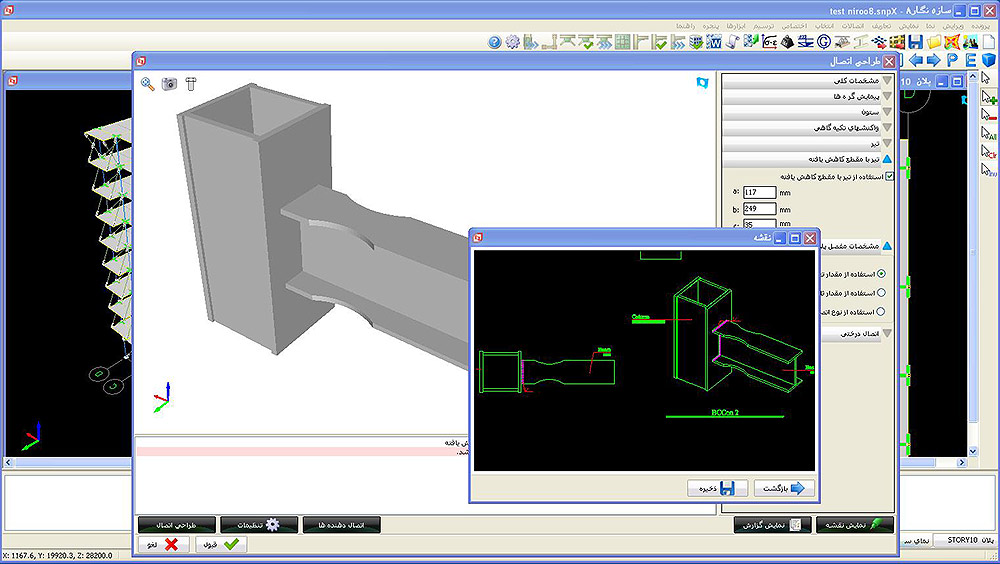Click the اتصال دهنده ها button

[342, 524]
